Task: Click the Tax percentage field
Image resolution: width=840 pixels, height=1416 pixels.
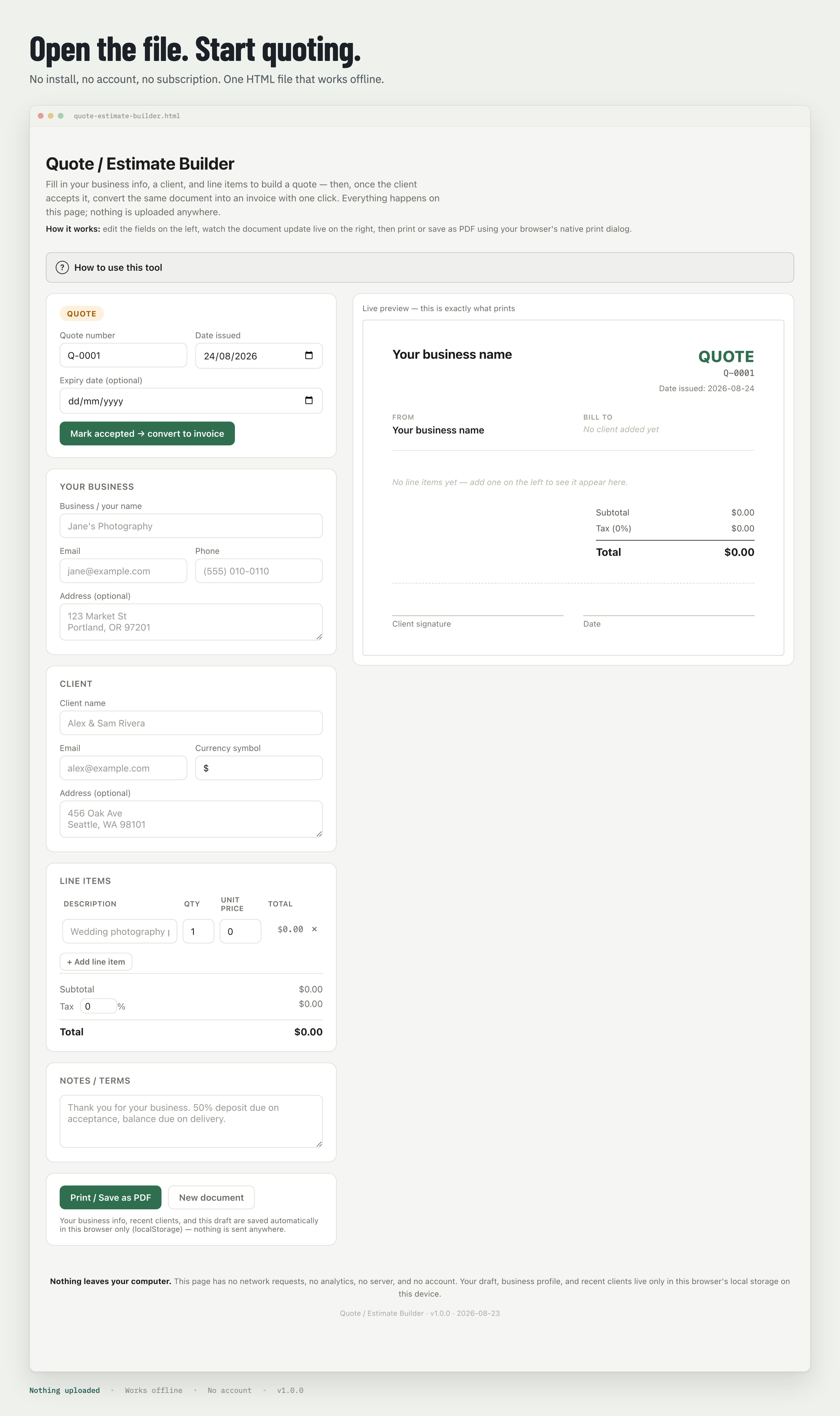Action: pyautogui.click(x=98, y=1006)
